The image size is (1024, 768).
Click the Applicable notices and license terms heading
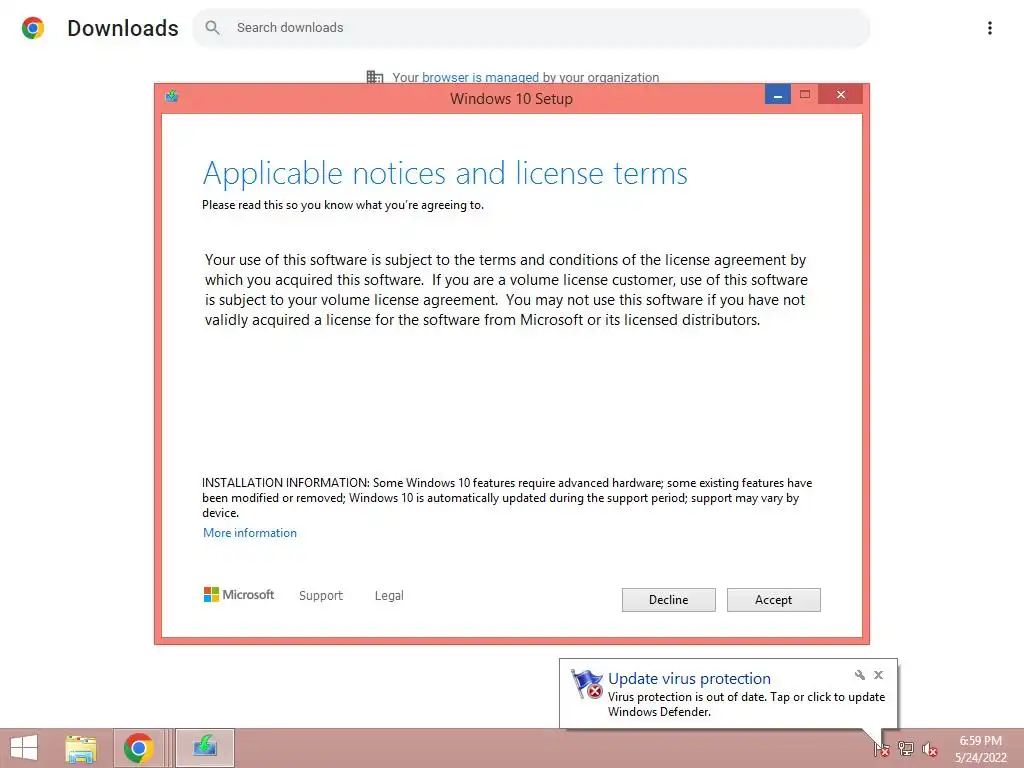point(445,173)
